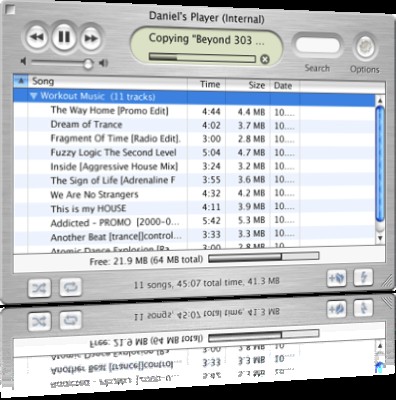The height and width of the screenshot is (400, 396).
Task: Click inside the Search field
Action: coord(317,45)
